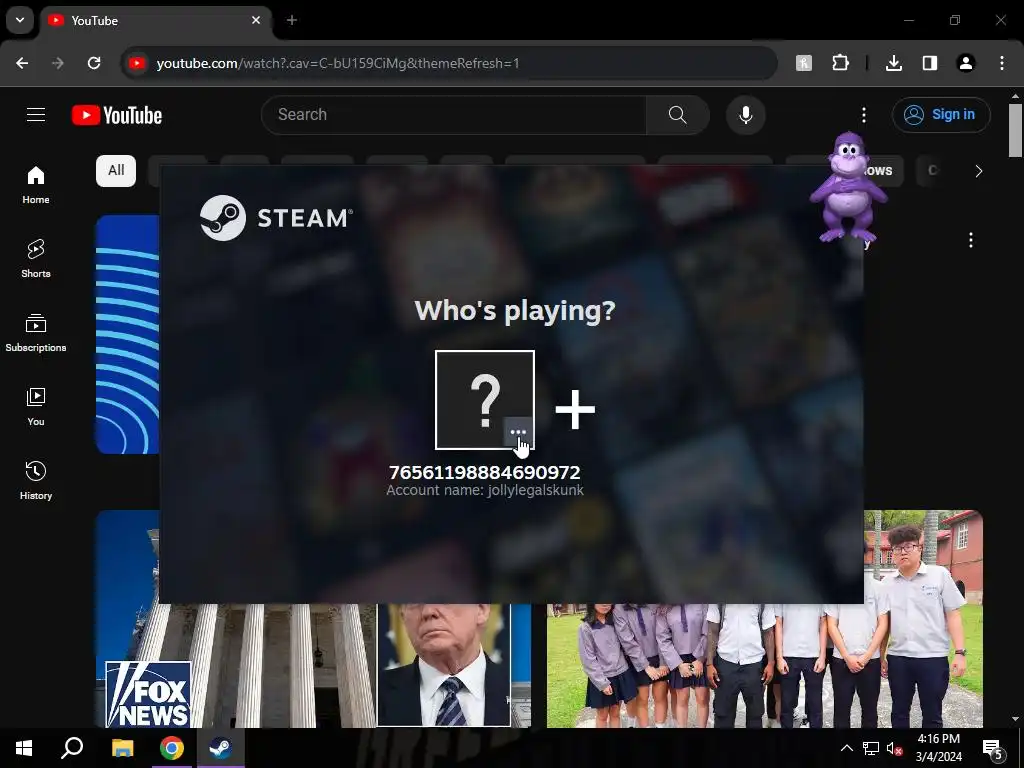
Task: Open the tab search dropdown arrow
Action: pyautogui.click(x=20, y=20)
